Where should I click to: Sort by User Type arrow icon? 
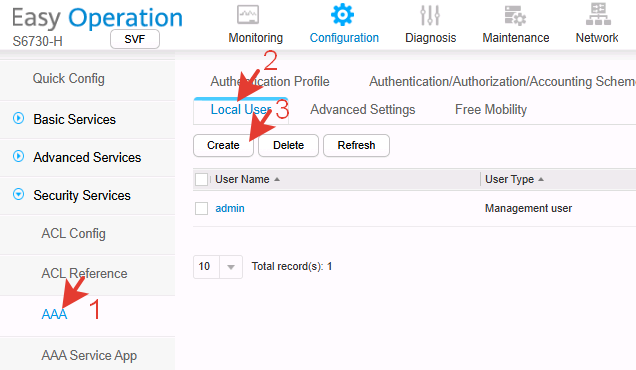[x=541, y=179]
